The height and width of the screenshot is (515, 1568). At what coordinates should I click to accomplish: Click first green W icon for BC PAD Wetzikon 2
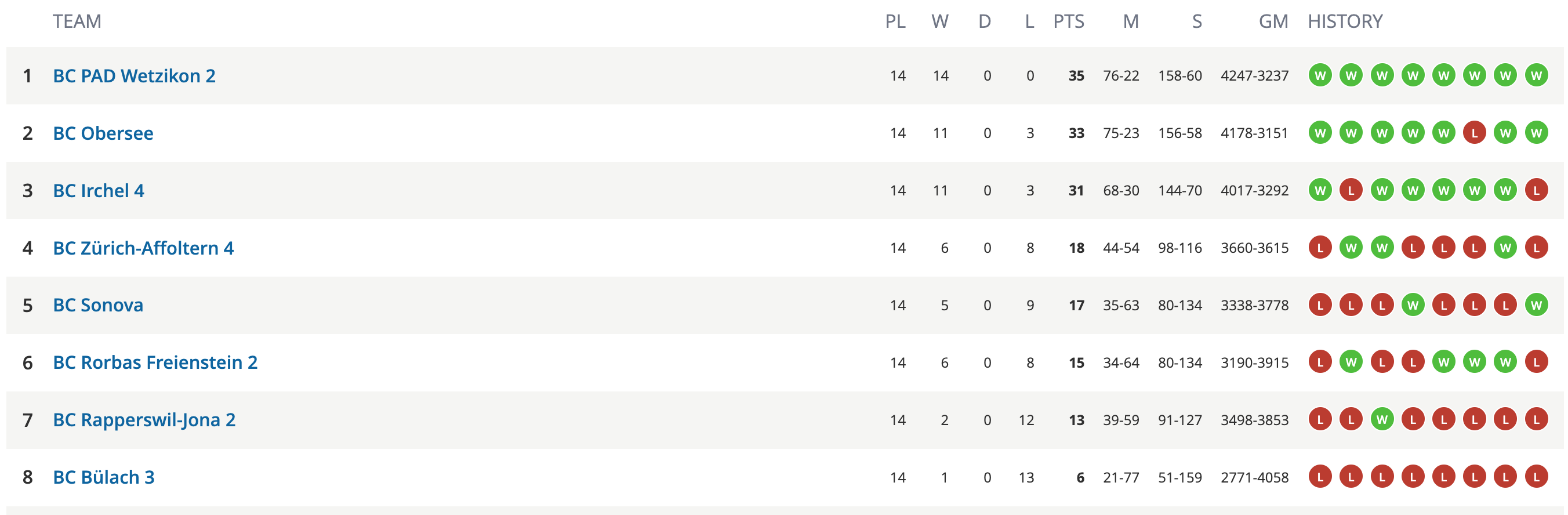[x=1320, y=75]
